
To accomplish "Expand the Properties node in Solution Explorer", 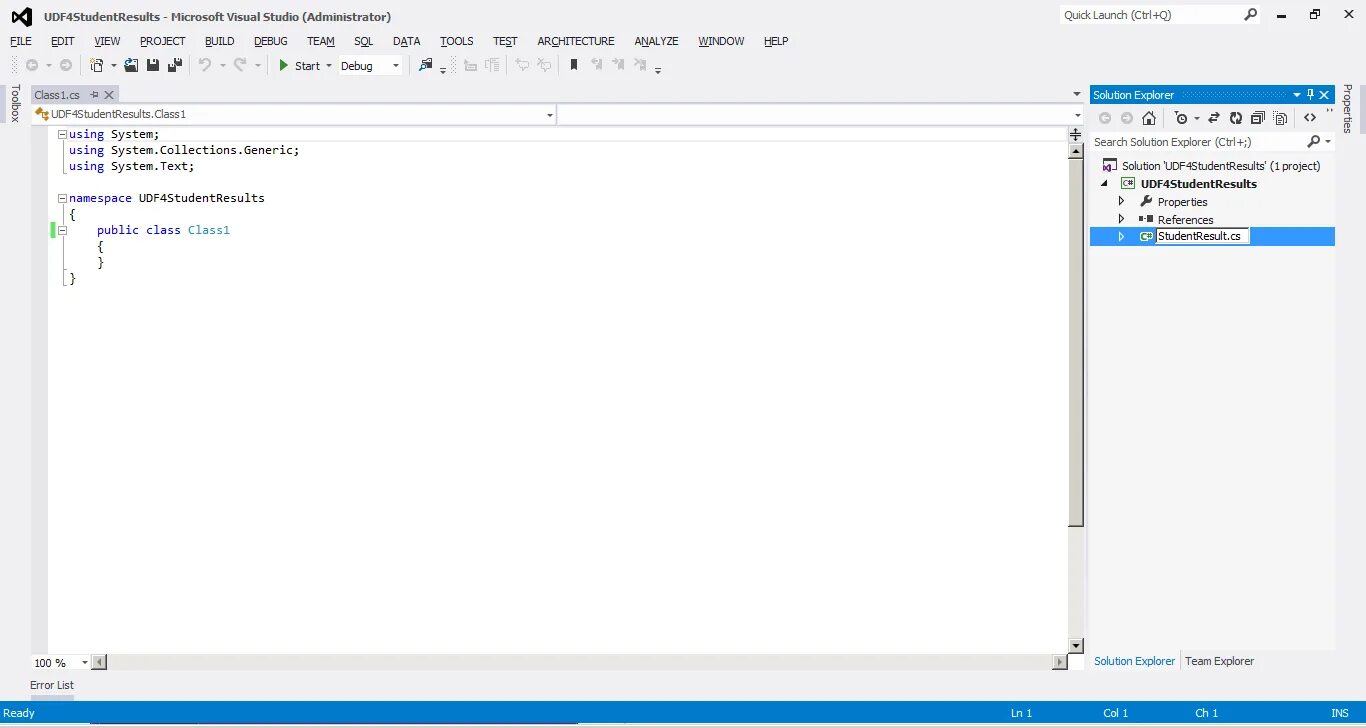I will coord(1121,201).
